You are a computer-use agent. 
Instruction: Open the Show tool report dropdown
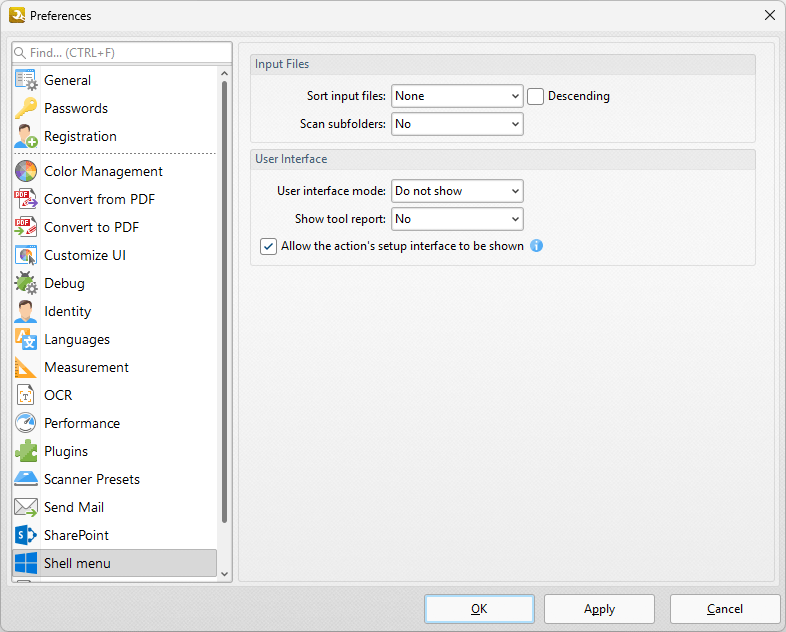pyautogui.click(x=457, y=219)
